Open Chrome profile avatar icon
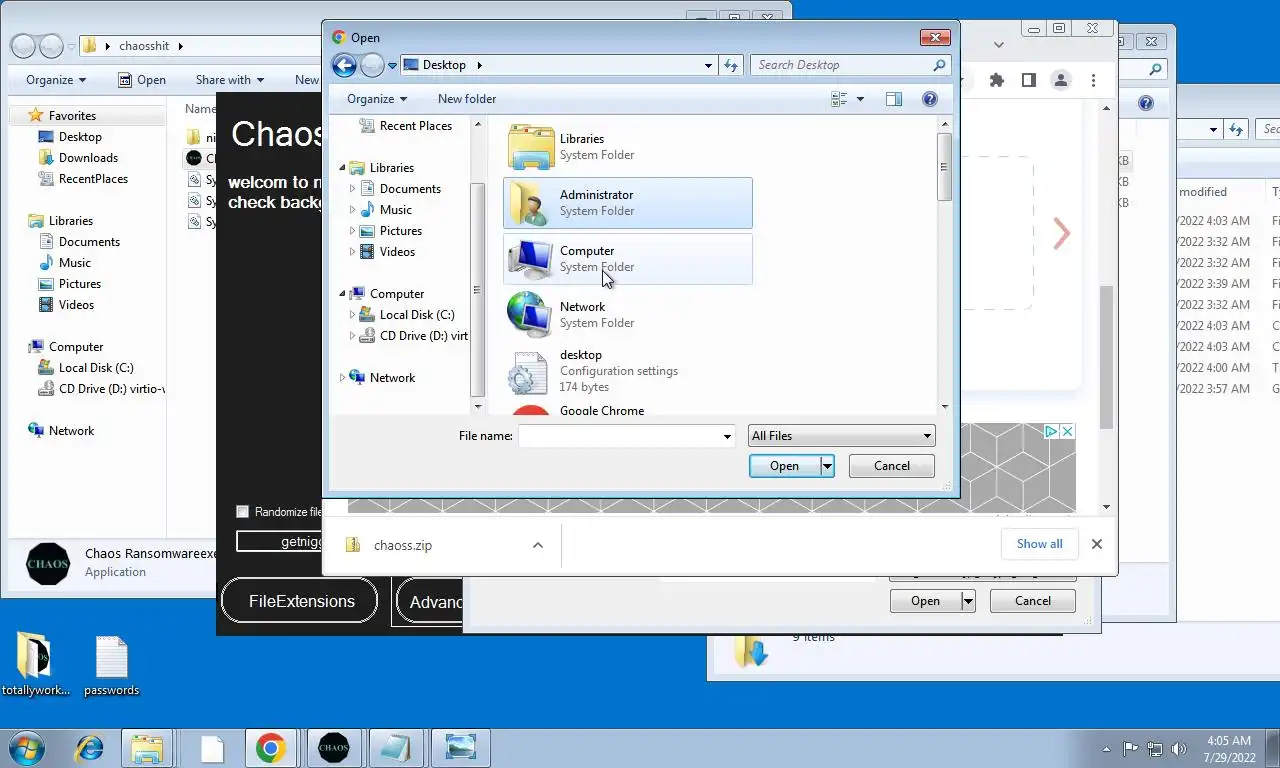Image resolution: width=1280 pixels, height=768 pixels. (x=1061, y=80)
